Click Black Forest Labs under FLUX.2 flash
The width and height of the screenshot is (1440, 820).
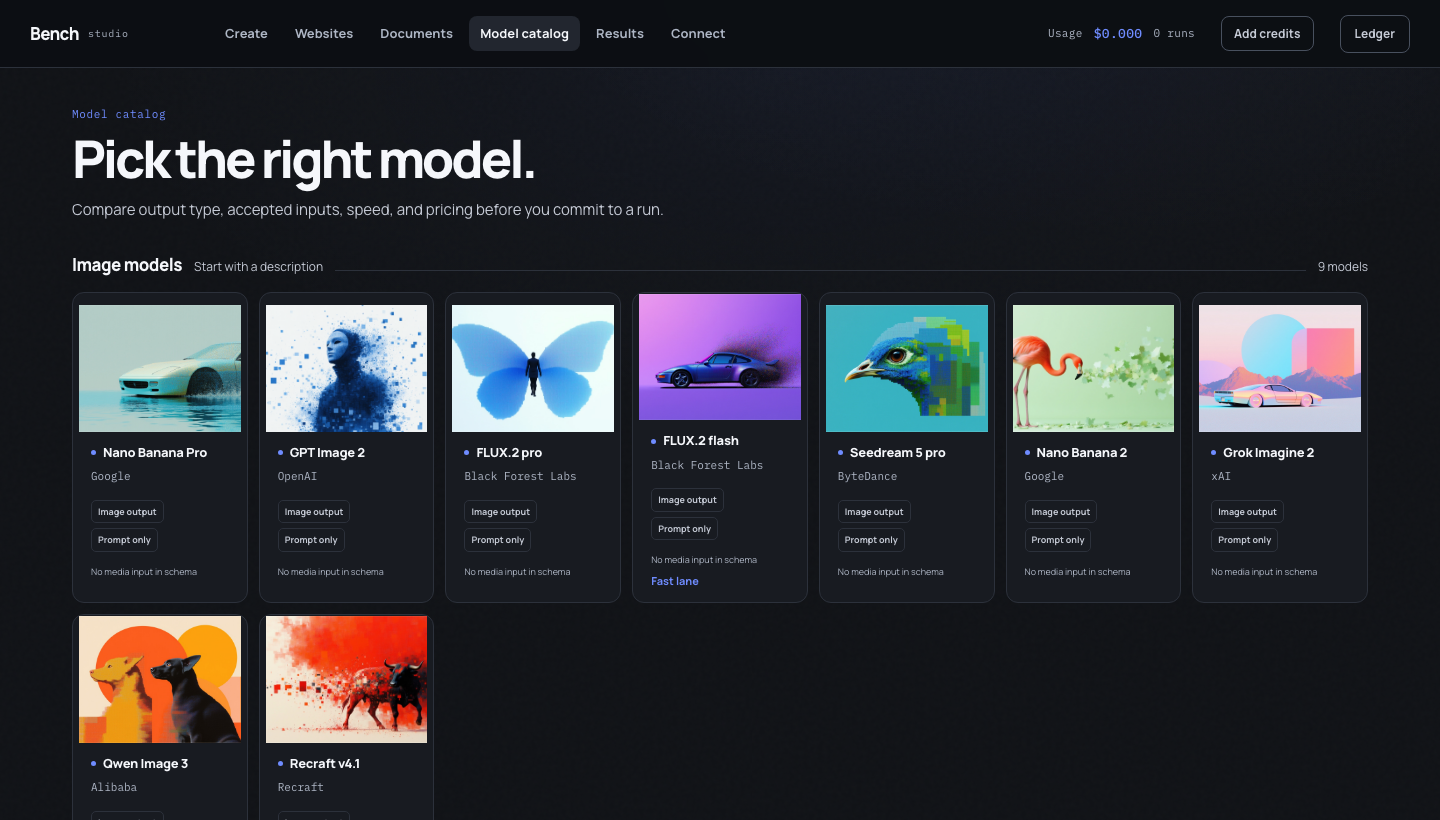[707, 465]
